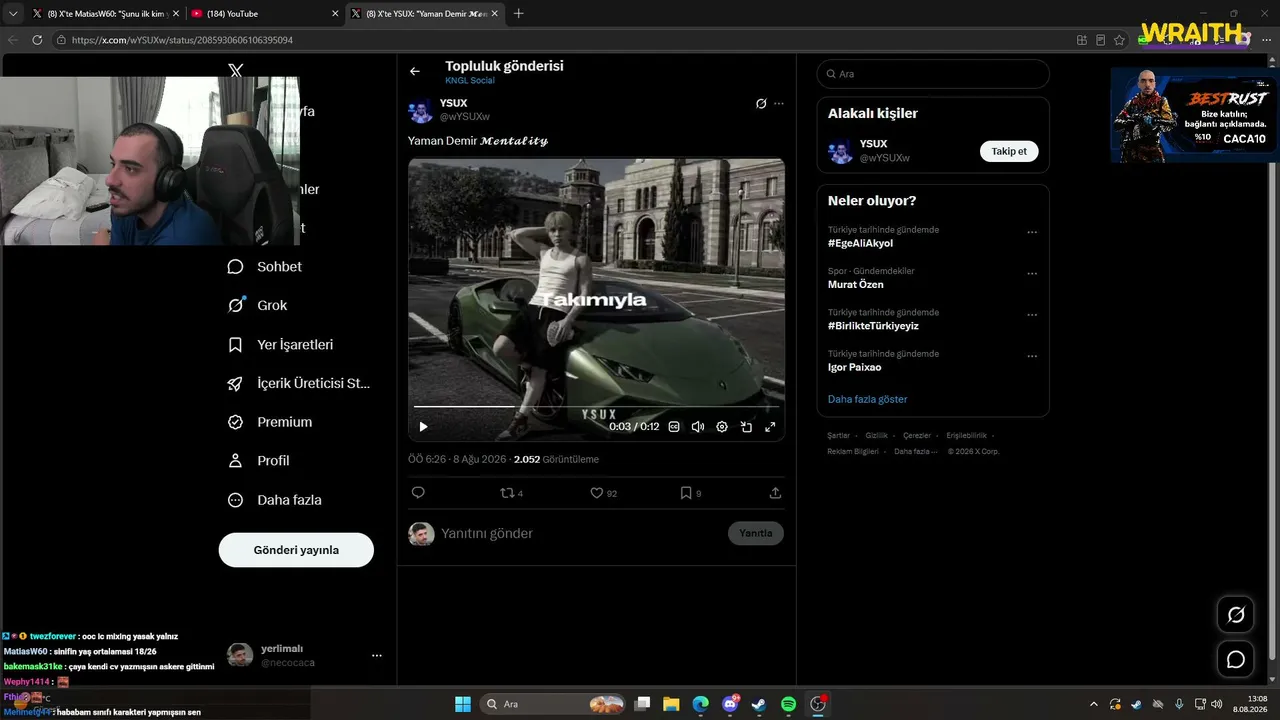Open floating messages chat button
The image size is (1280, 720).
(1236, 659)
